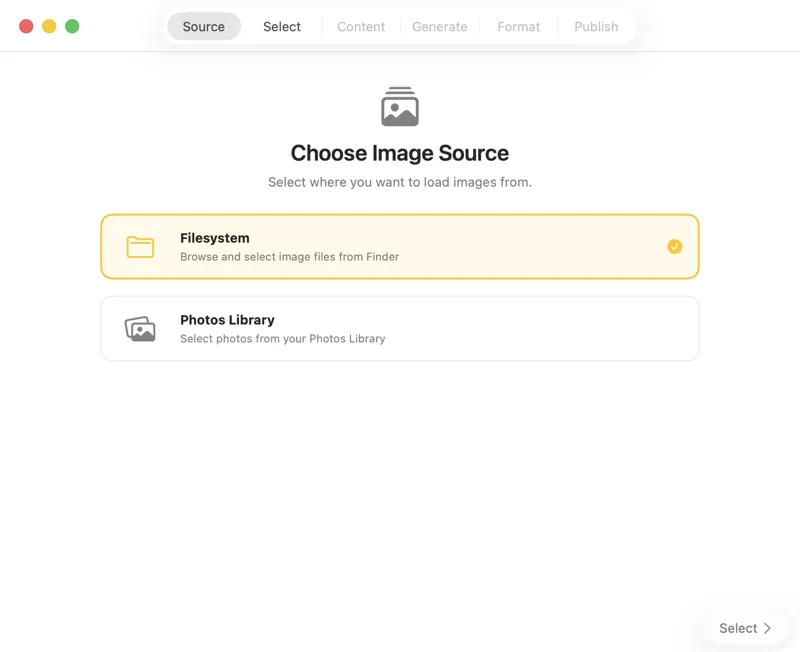Minimize the window with the yellow button
Viewport: 800px width, 652px height.
pos(49,26)
